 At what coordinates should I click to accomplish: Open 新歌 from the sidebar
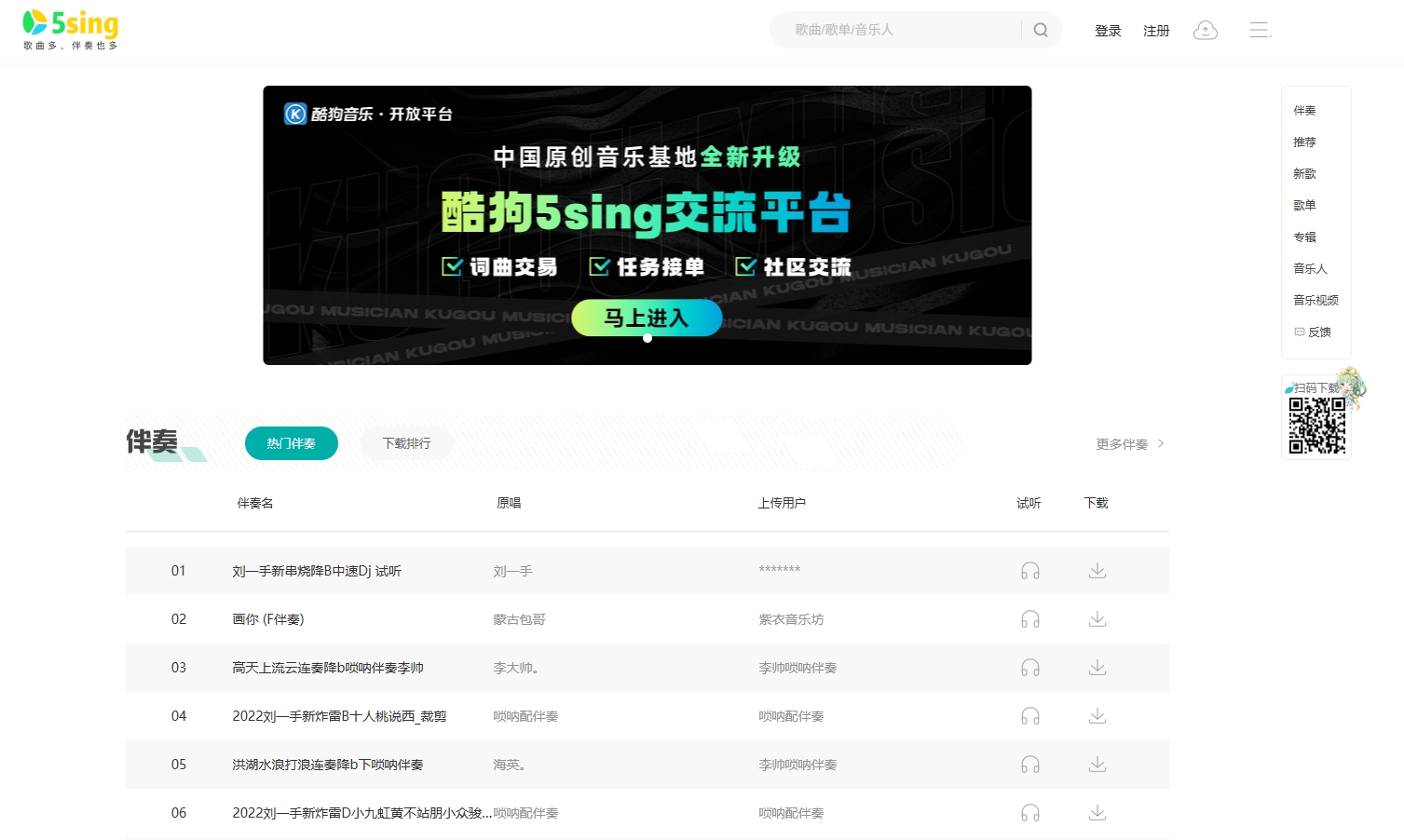pos(1303,173)
